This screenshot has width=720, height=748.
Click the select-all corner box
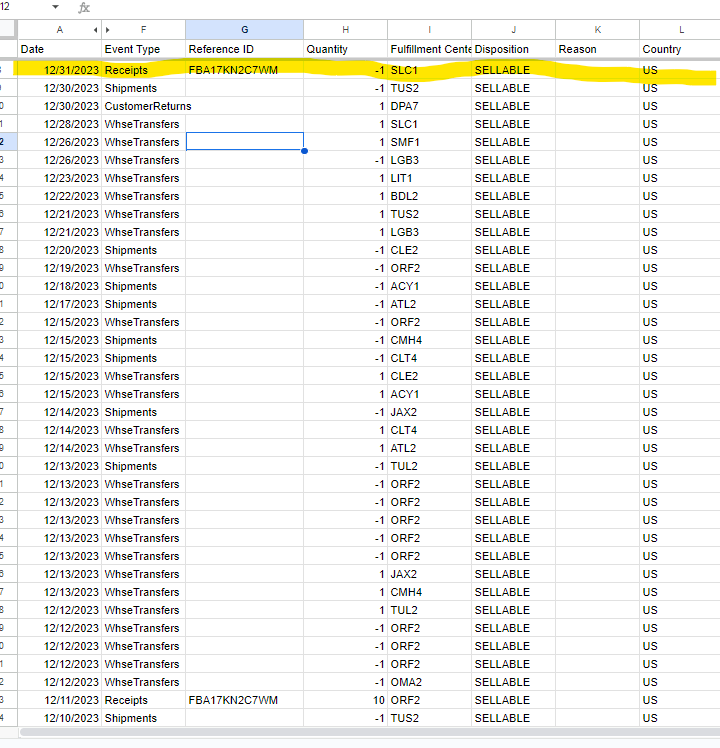(x=8, y=30)
